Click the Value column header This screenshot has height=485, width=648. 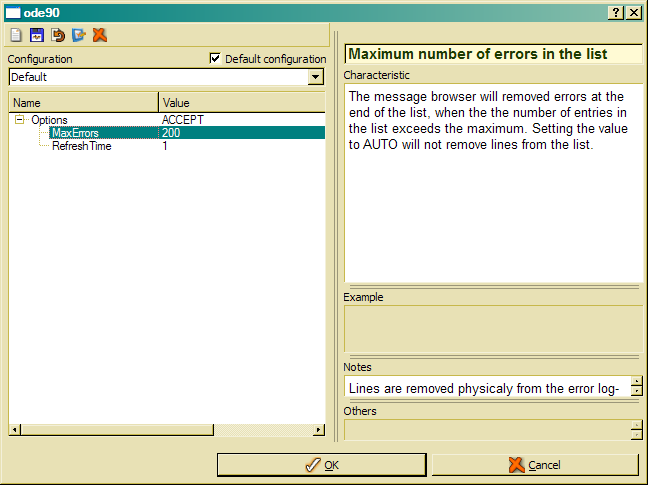[241, 103]
